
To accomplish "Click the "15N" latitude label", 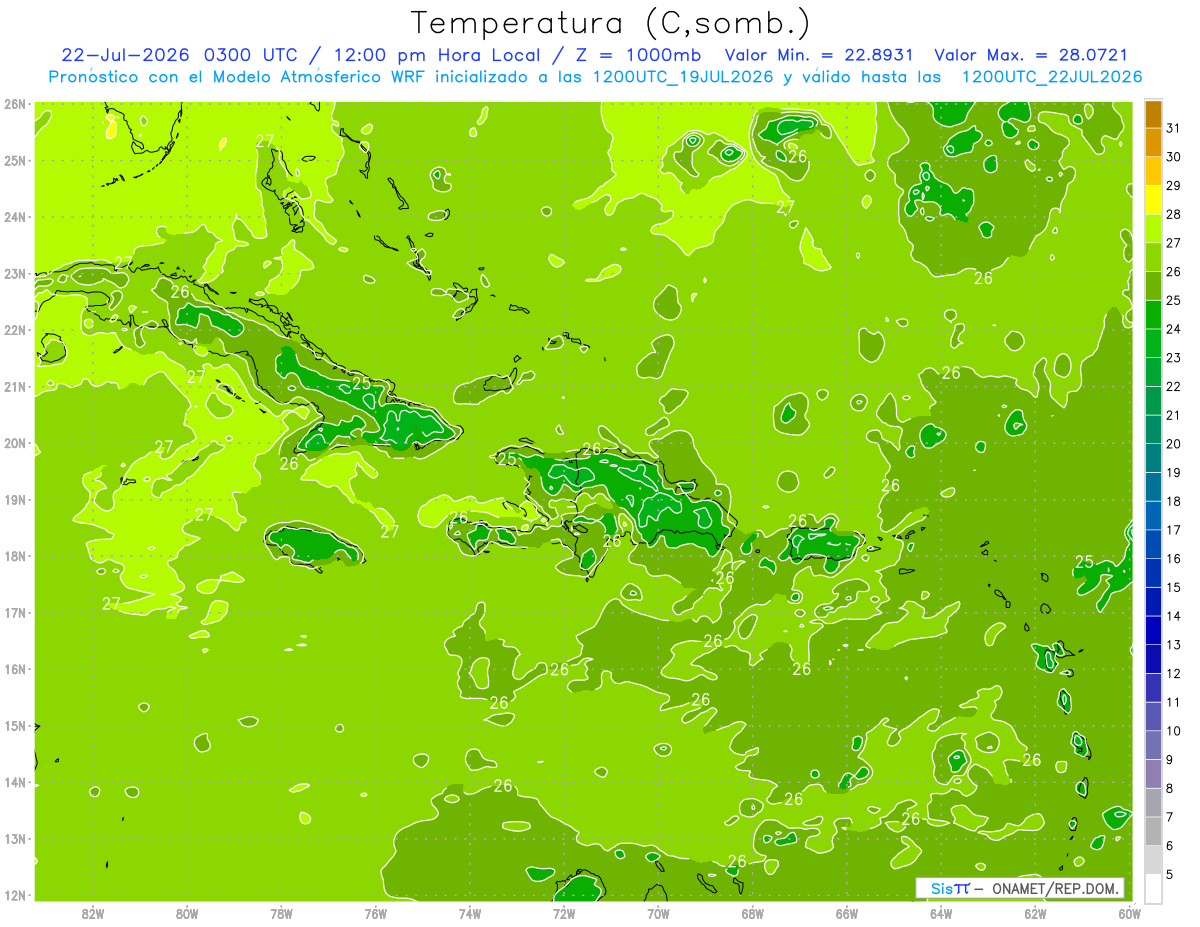I will coord(14,725).
